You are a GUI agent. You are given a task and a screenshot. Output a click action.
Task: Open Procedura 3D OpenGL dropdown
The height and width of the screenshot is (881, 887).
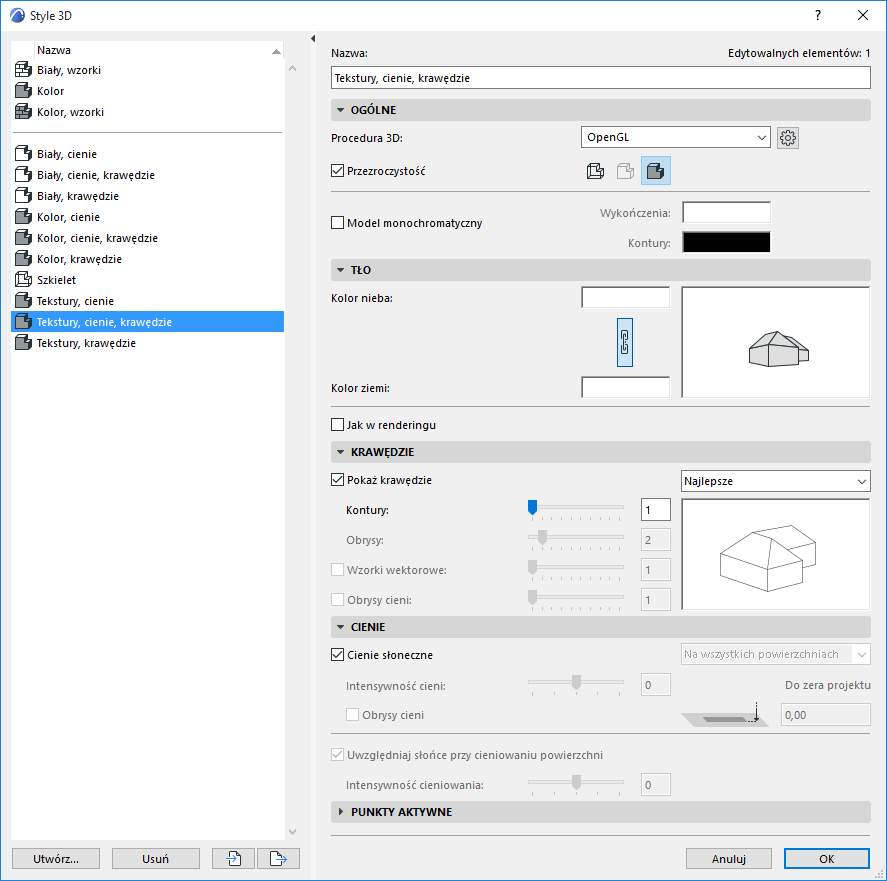675,137
